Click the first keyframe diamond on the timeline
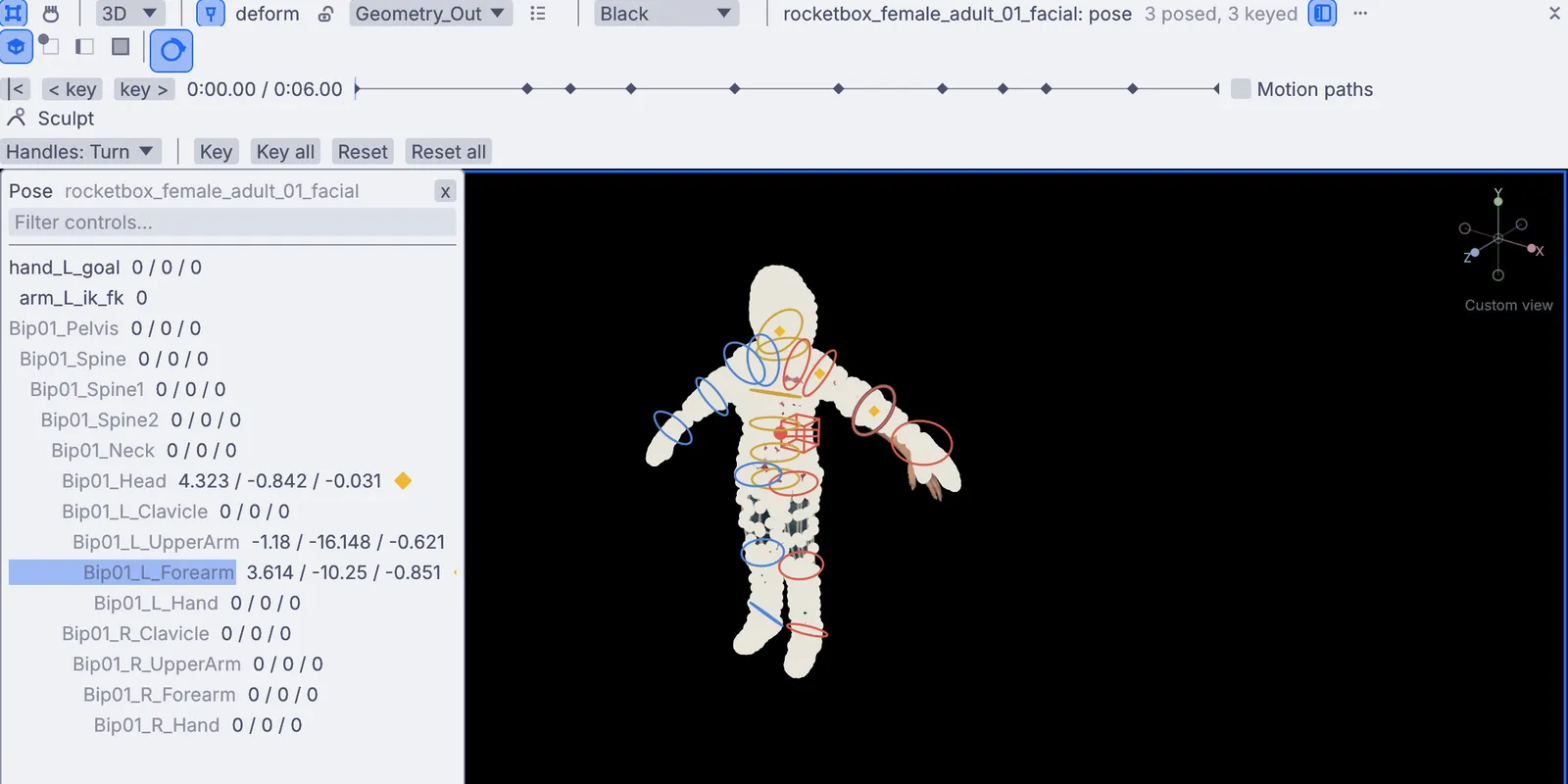The image size is (1568, 784). pos(527,89)
